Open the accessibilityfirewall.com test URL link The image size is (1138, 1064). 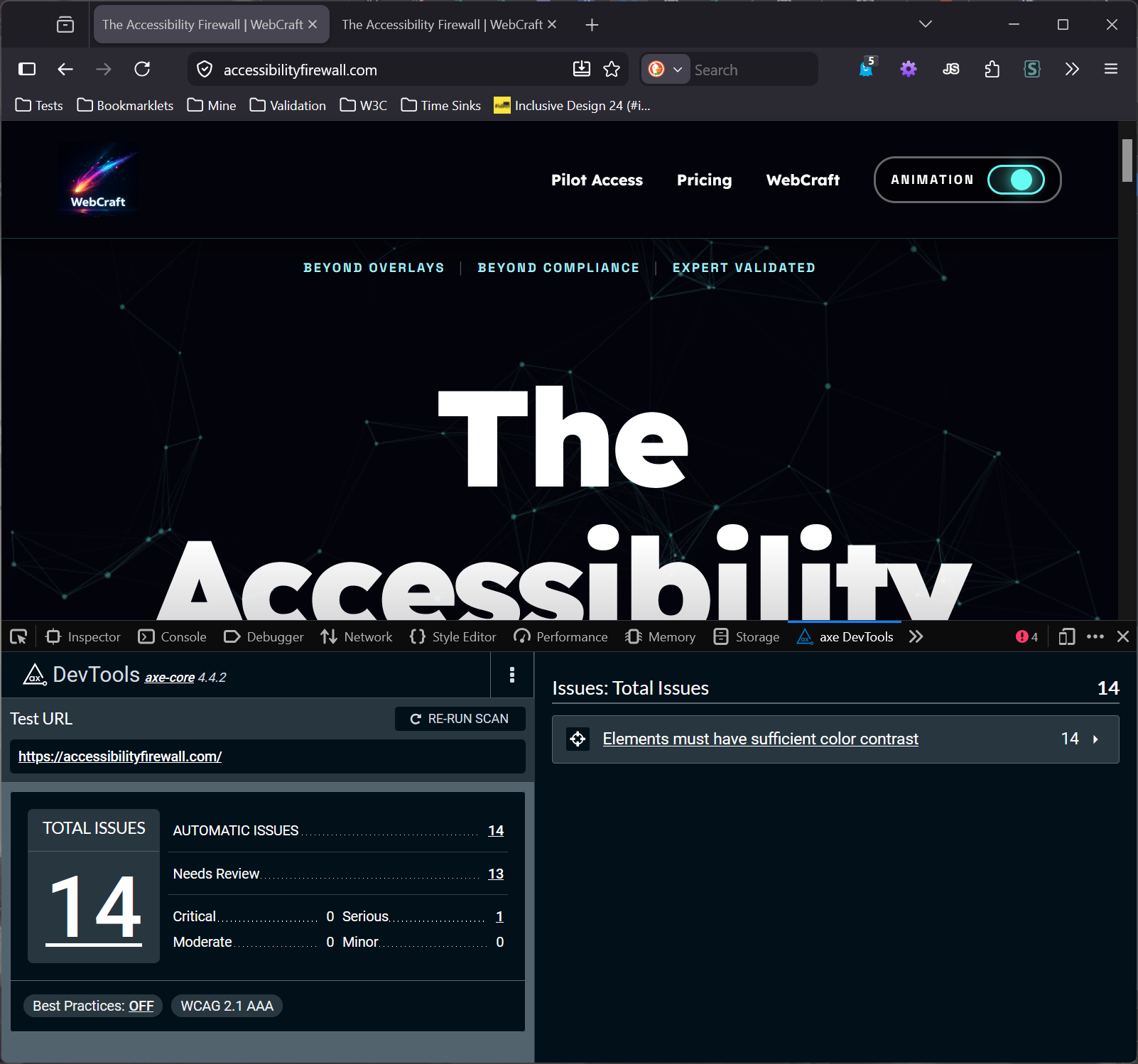(120, 756)
